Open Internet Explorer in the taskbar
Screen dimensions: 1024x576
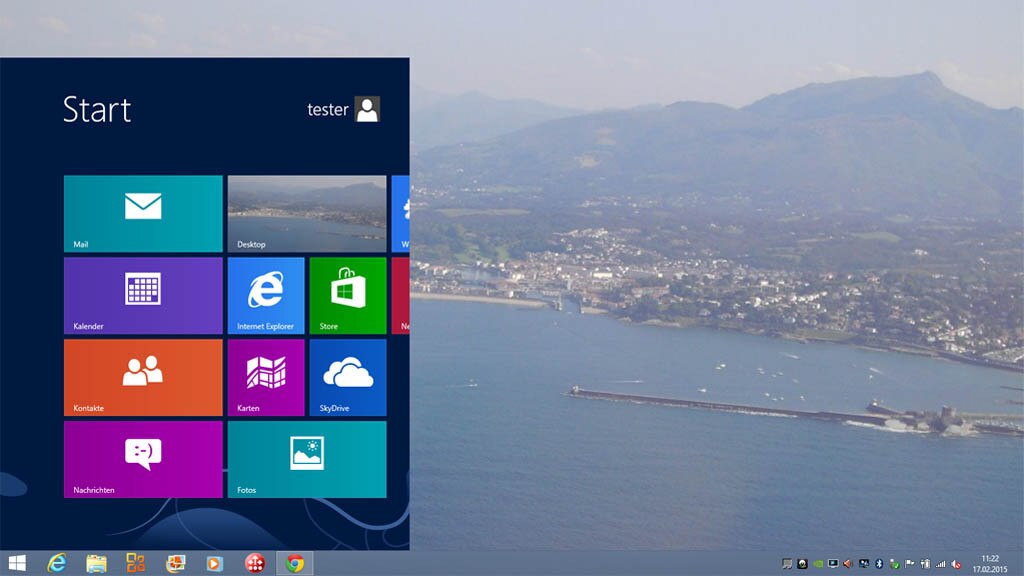pyautogui.click(x=57, y=563)
